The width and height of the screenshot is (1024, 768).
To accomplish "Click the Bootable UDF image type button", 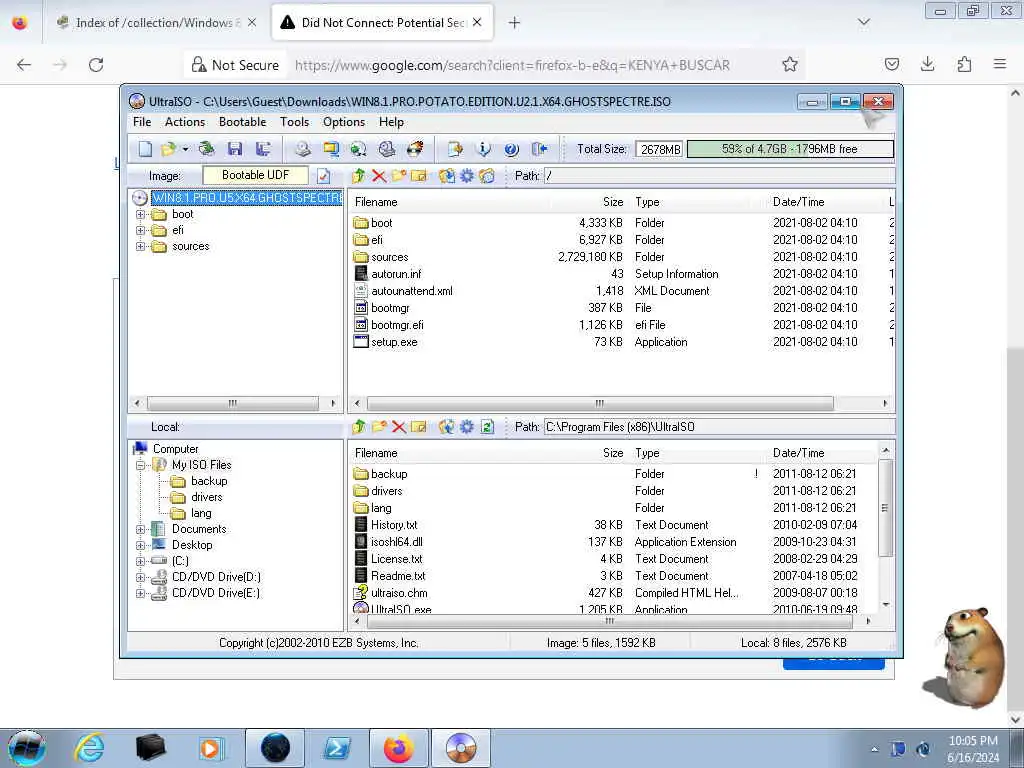I will point(255,175).
